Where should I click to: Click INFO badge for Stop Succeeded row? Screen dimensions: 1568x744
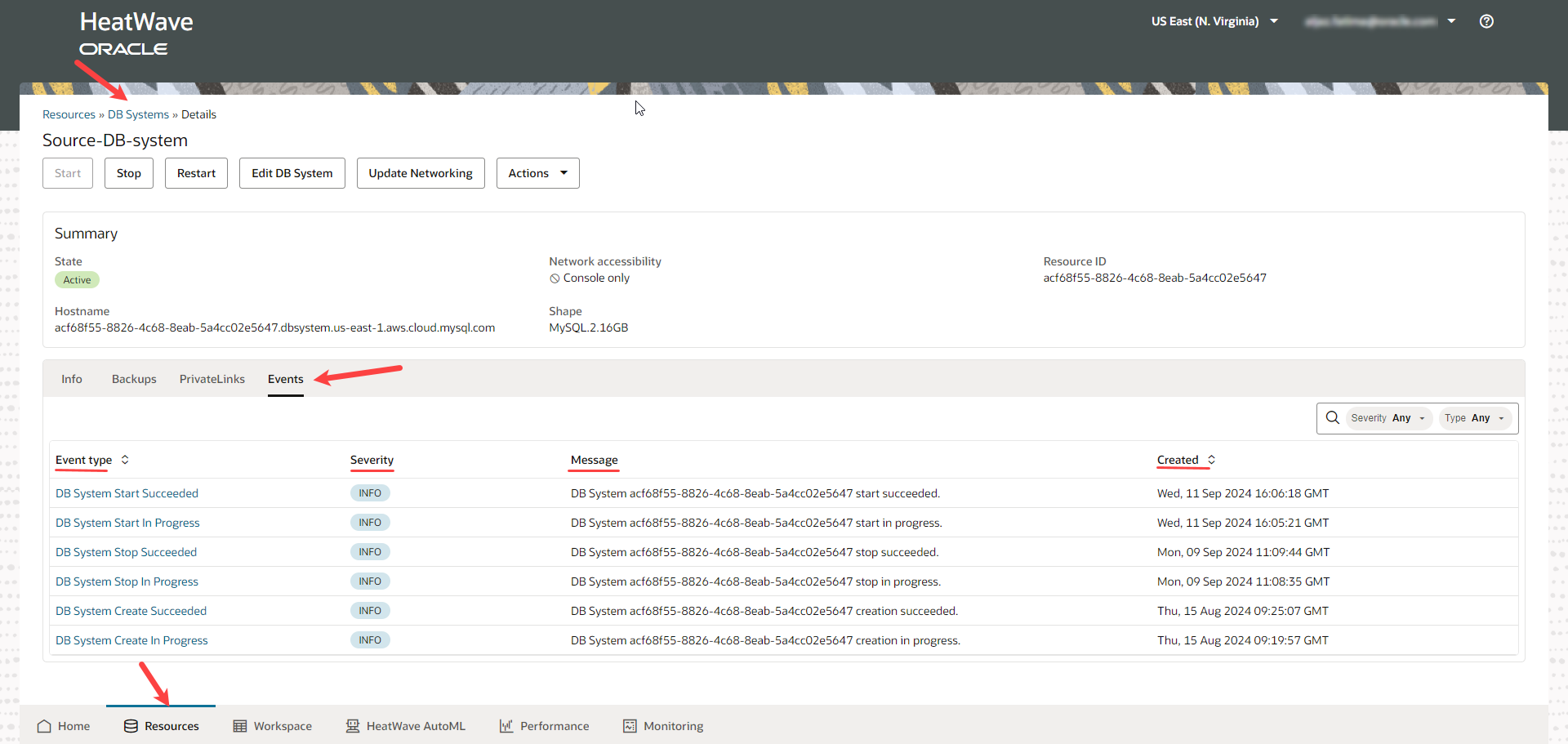click(370, 552)
